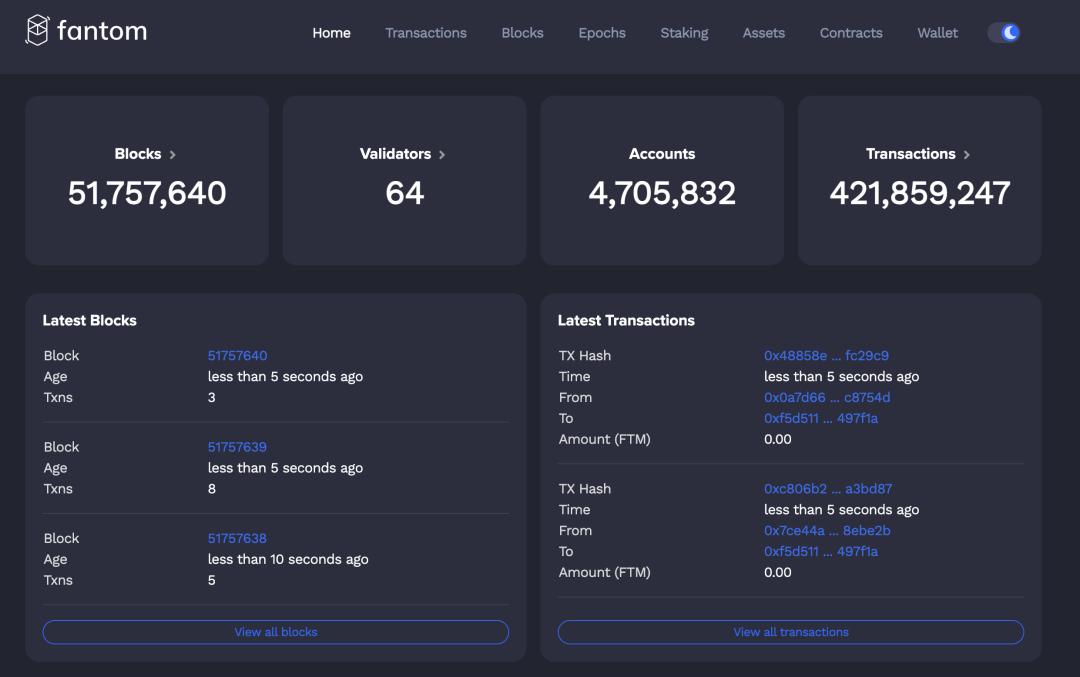
Task: Toggle the dark mode moon switch
Action: point(1004,33)
